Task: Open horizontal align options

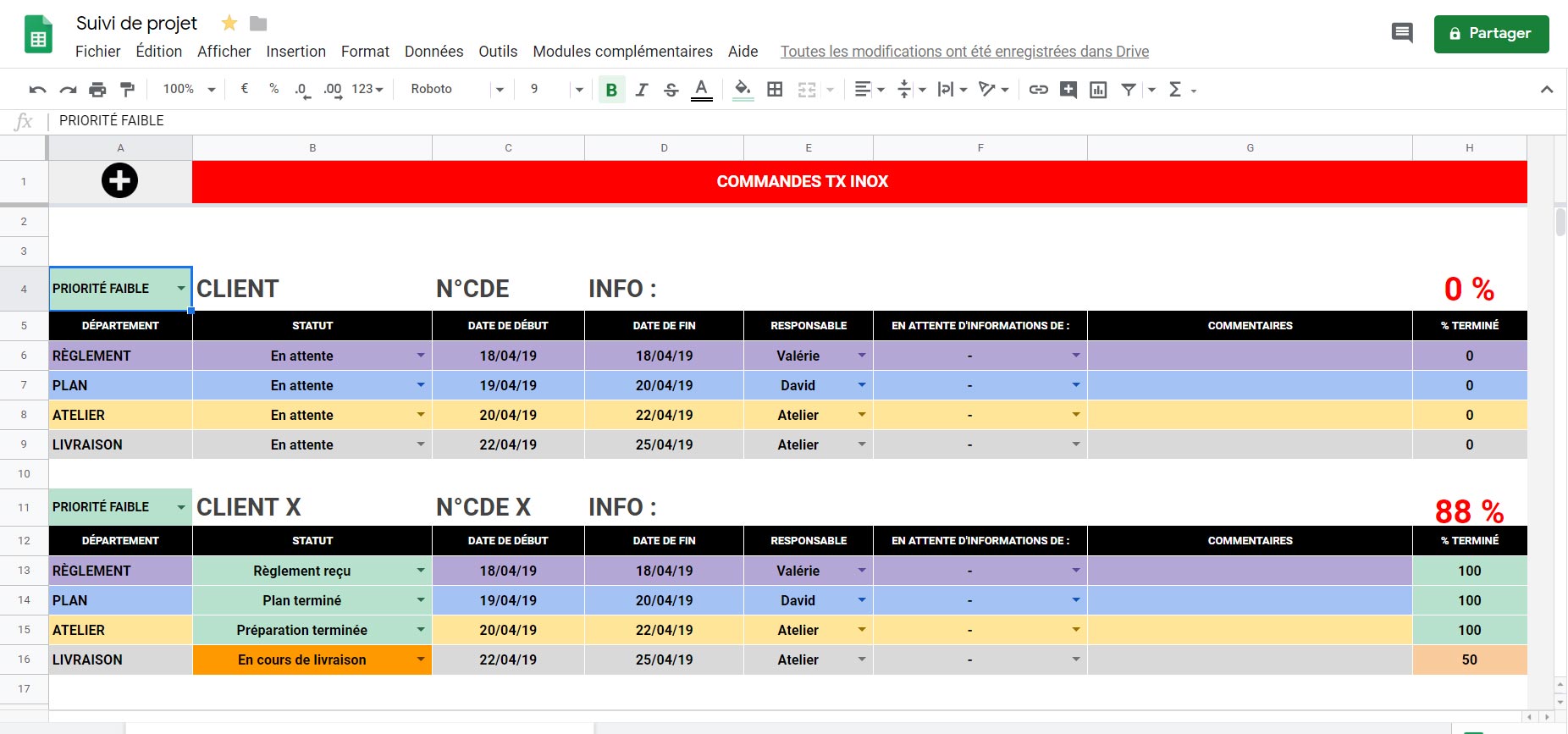Action: pos(869,89)
